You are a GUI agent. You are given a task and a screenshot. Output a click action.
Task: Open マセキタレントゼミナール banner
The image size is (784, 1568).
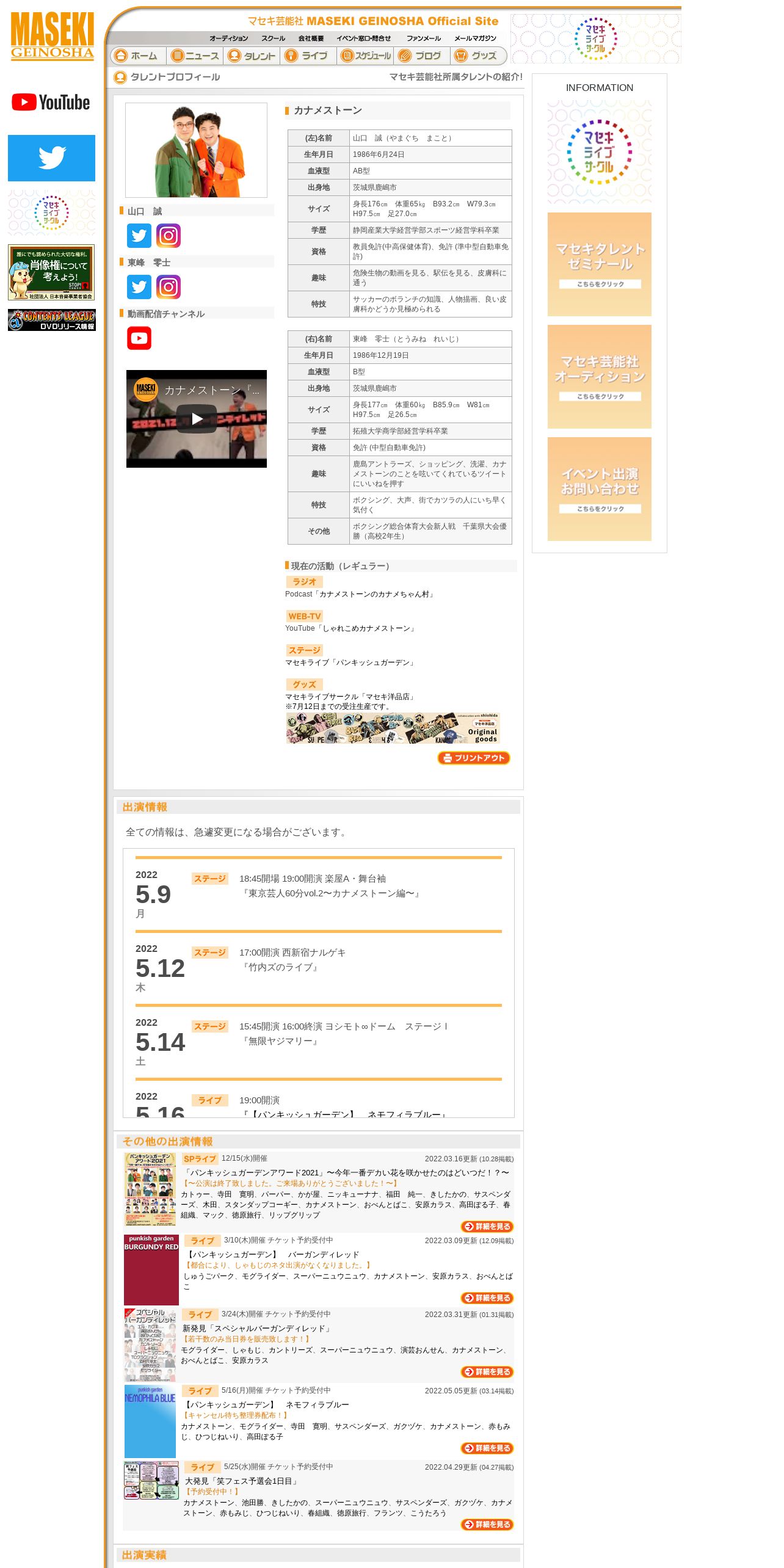click(600, 264)
